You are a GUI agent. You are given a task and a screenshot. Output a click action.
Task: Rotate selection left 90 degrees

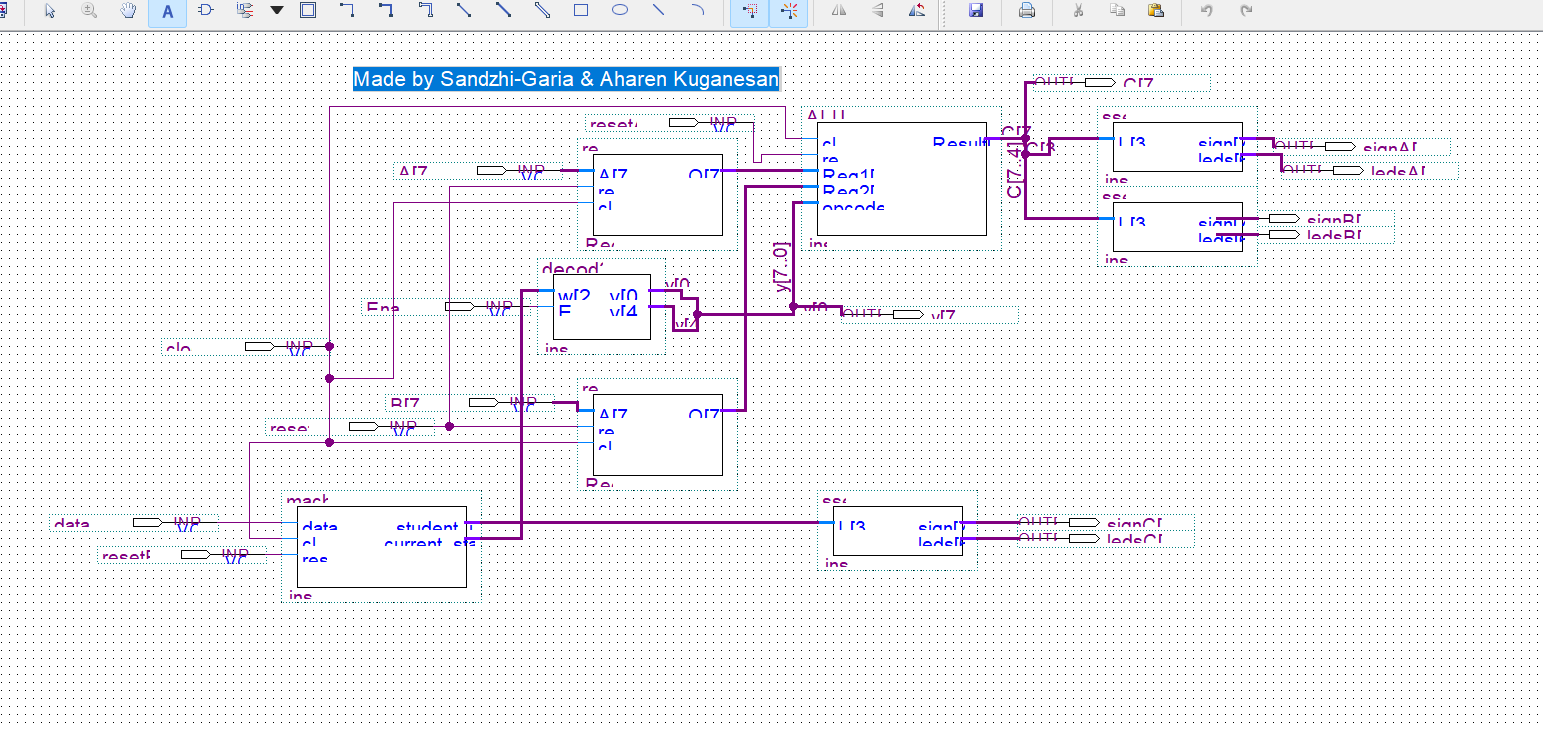point(917,11)
